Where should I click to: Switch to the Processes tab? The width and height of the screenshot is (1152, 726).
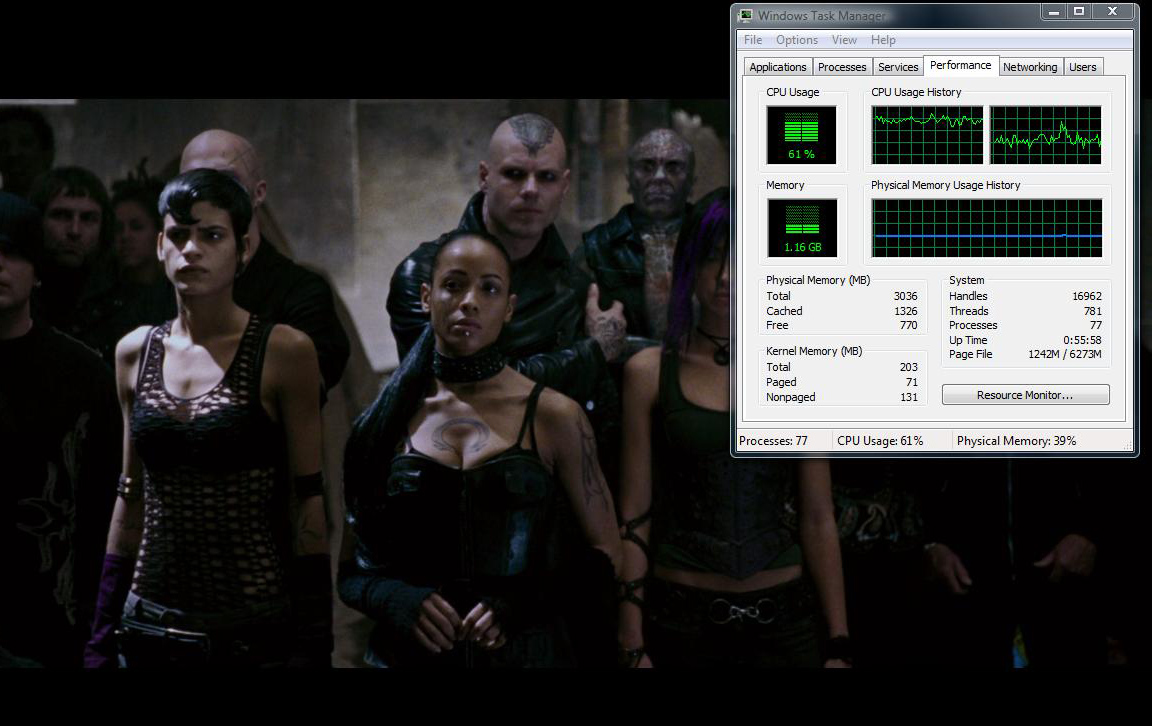pos(842,67)
